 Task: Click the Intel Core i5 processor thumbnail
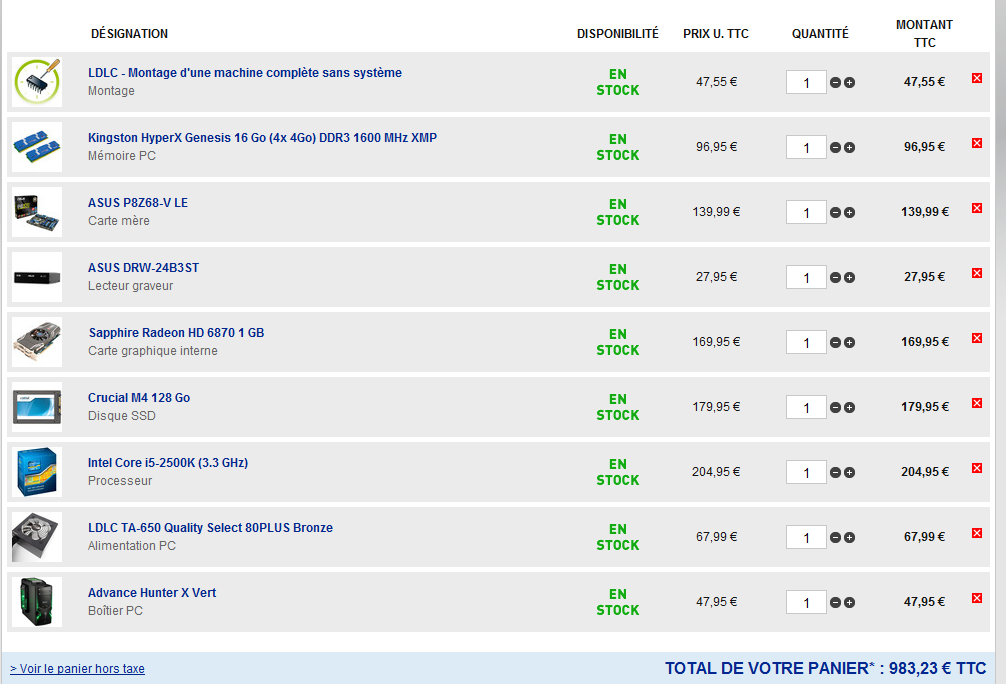[37, 472]
